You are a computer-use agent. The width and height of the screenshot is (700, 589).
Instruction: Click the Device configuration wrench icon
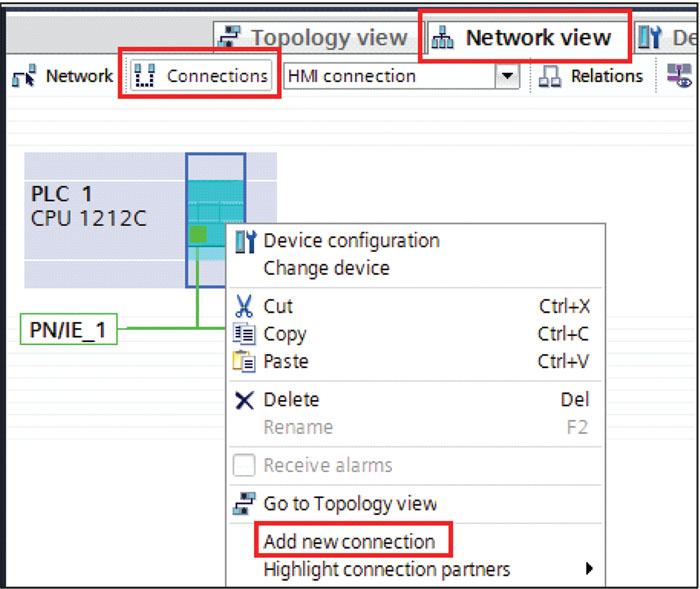pos(244,241)
